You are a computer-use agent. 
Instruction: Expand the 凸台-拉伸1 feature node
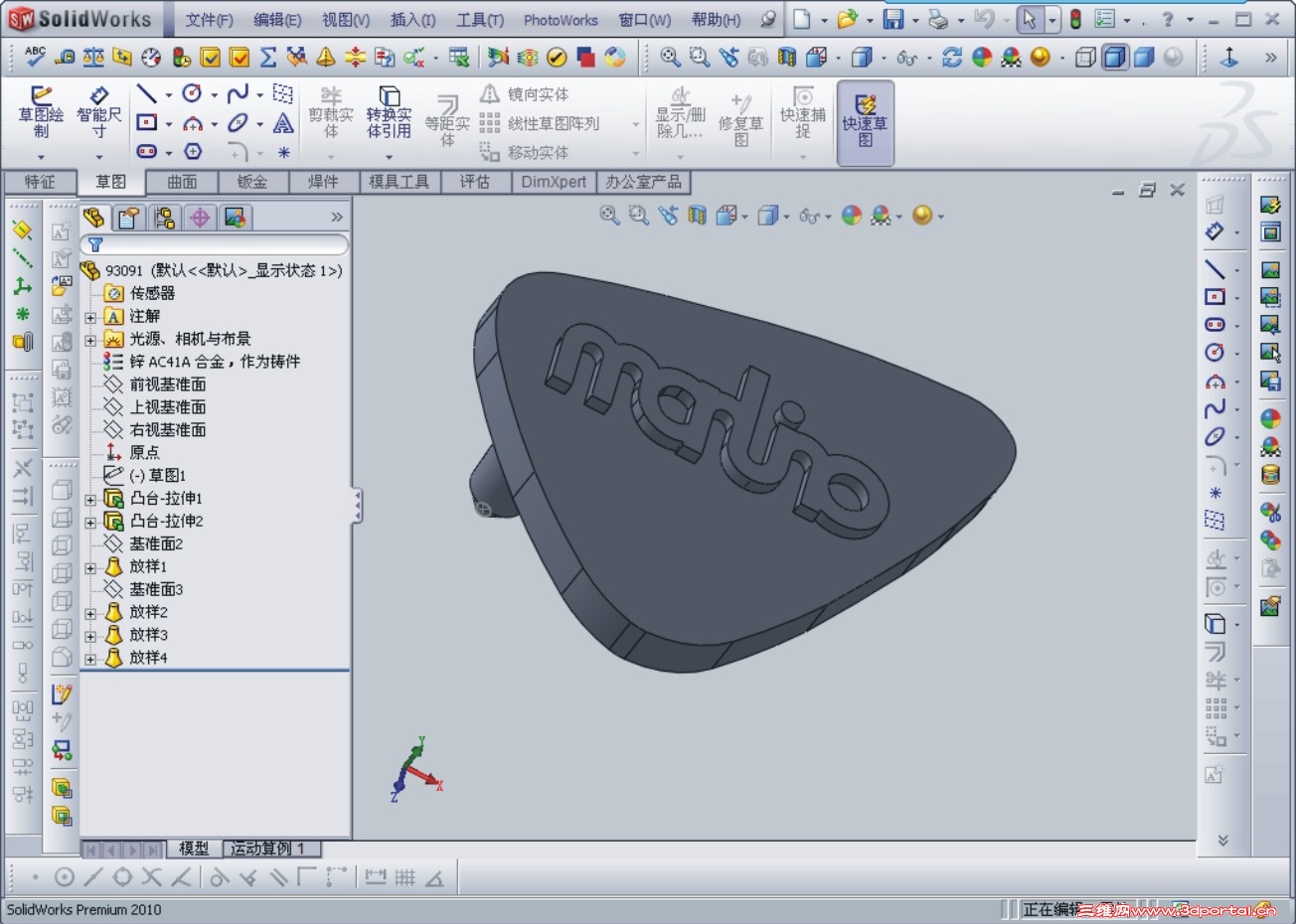point(90,500)
